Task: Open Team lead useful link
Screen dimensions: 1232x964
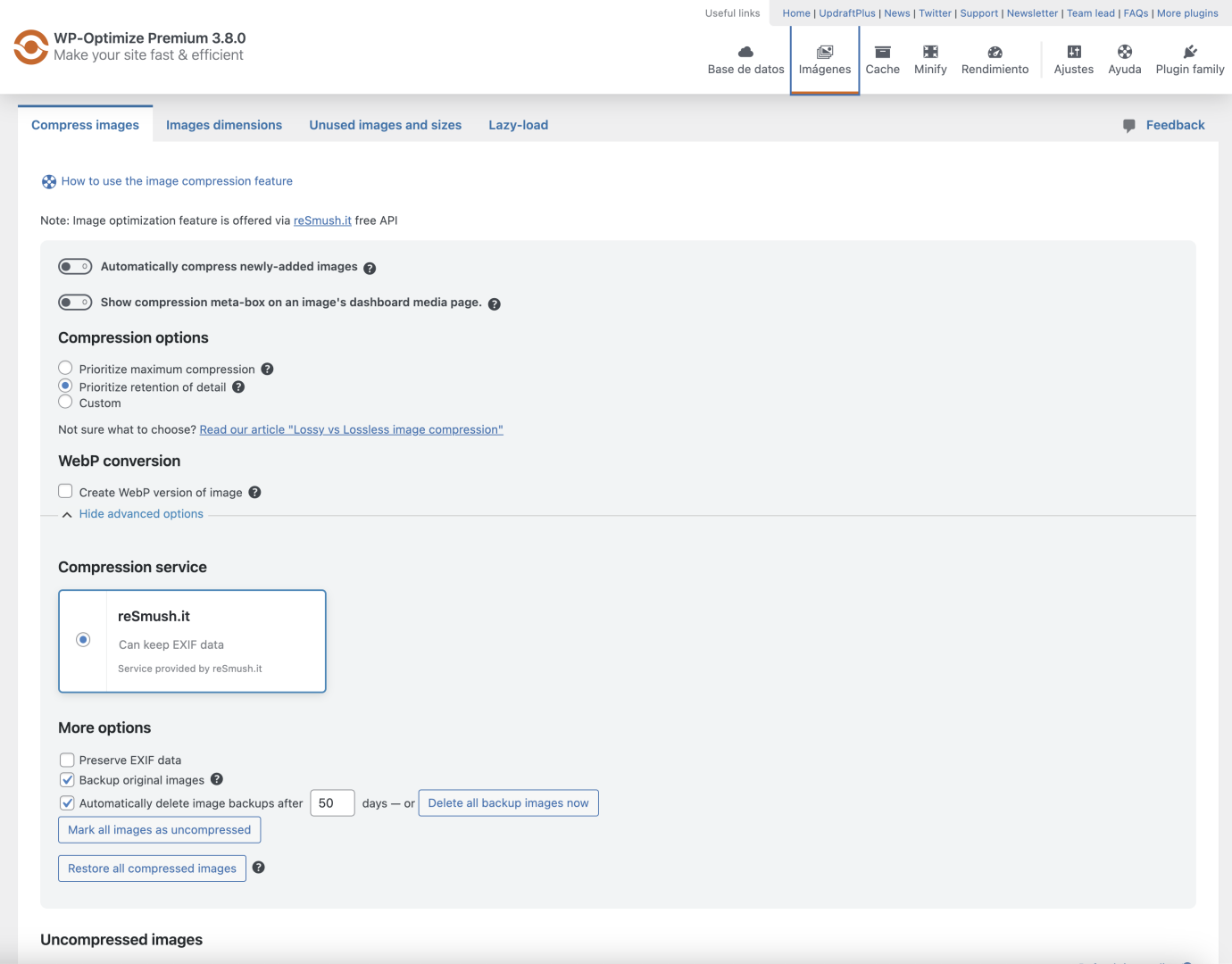Action: [1091, 13]
